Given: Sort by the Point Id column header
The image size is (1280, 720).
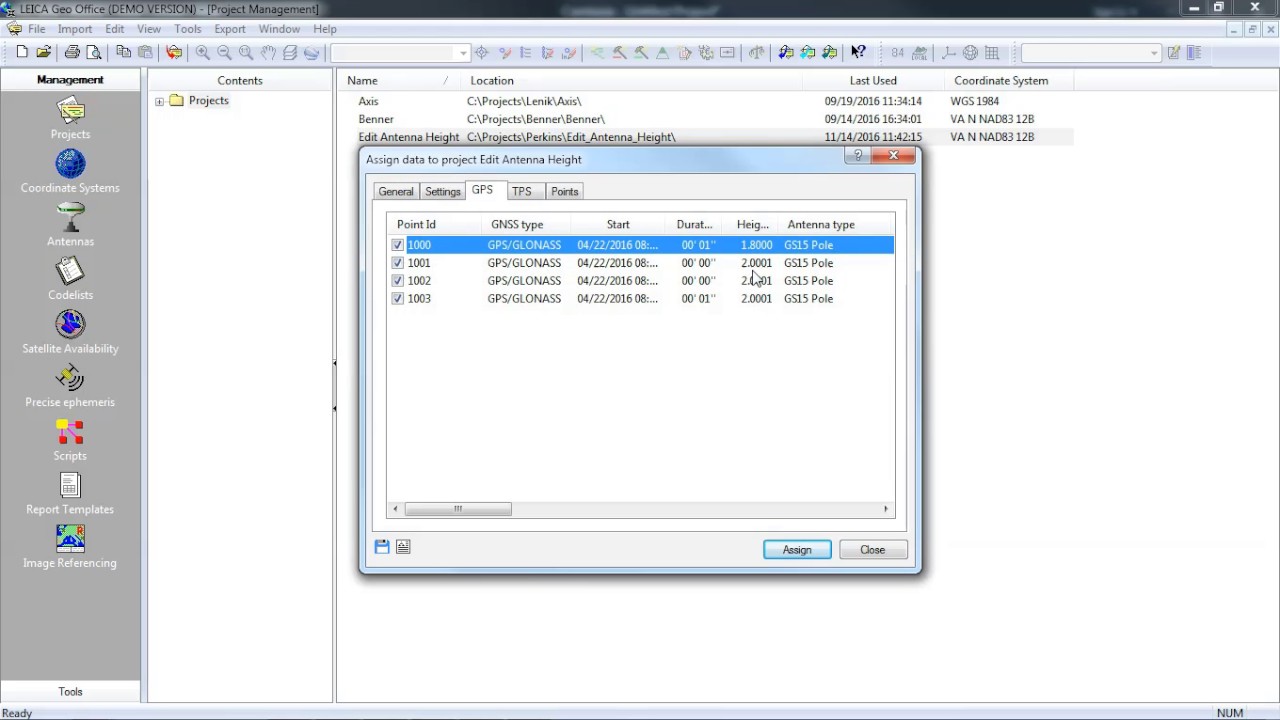Looking at the screenshot, I should (x=433, y=224).
